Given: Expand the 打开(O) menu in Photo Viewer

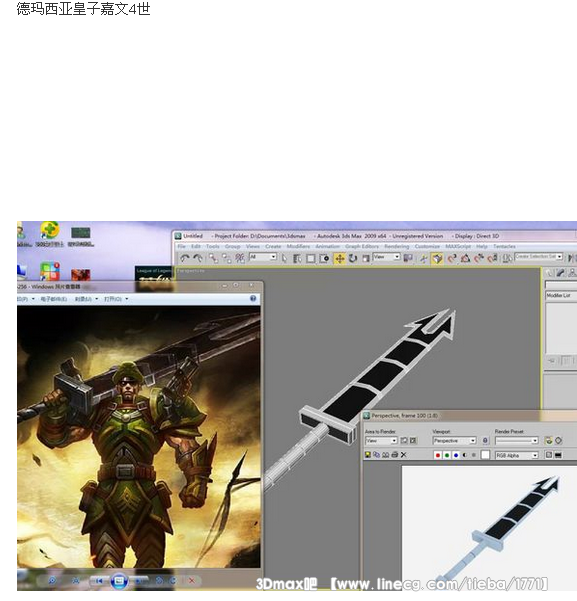Looking at the screenshot, I should click(116, 299).
